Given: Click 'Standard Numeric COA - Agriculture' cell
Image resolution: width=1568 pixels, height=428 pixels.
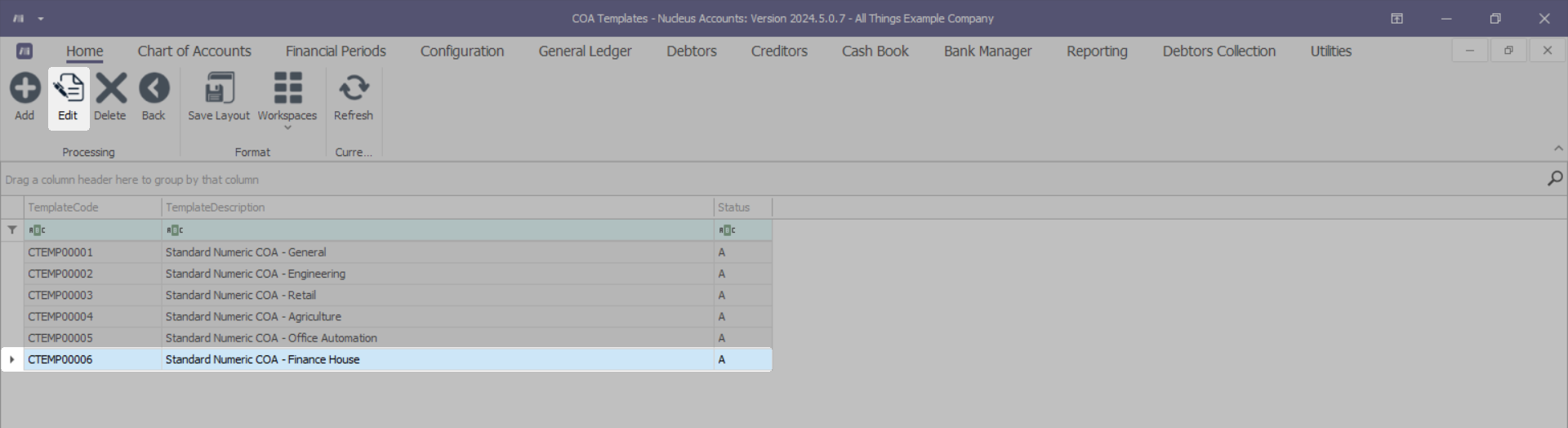Looking at the screenshot, I should click(437, 316).
